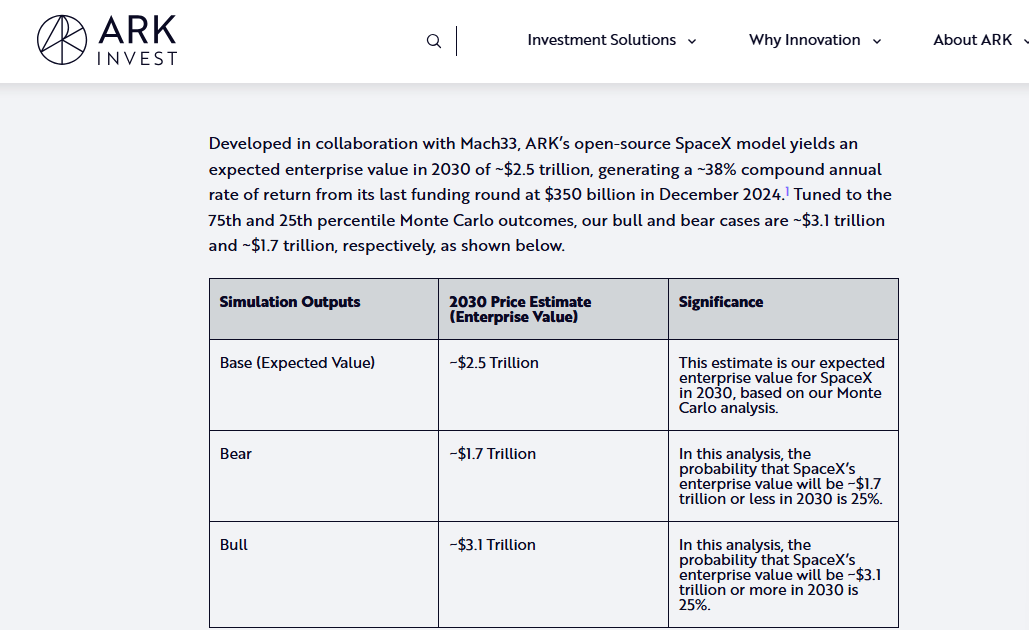The height and width of the screenshot is (630, 1029).
Task: Select the About ARK menu item
Action: 972,40
